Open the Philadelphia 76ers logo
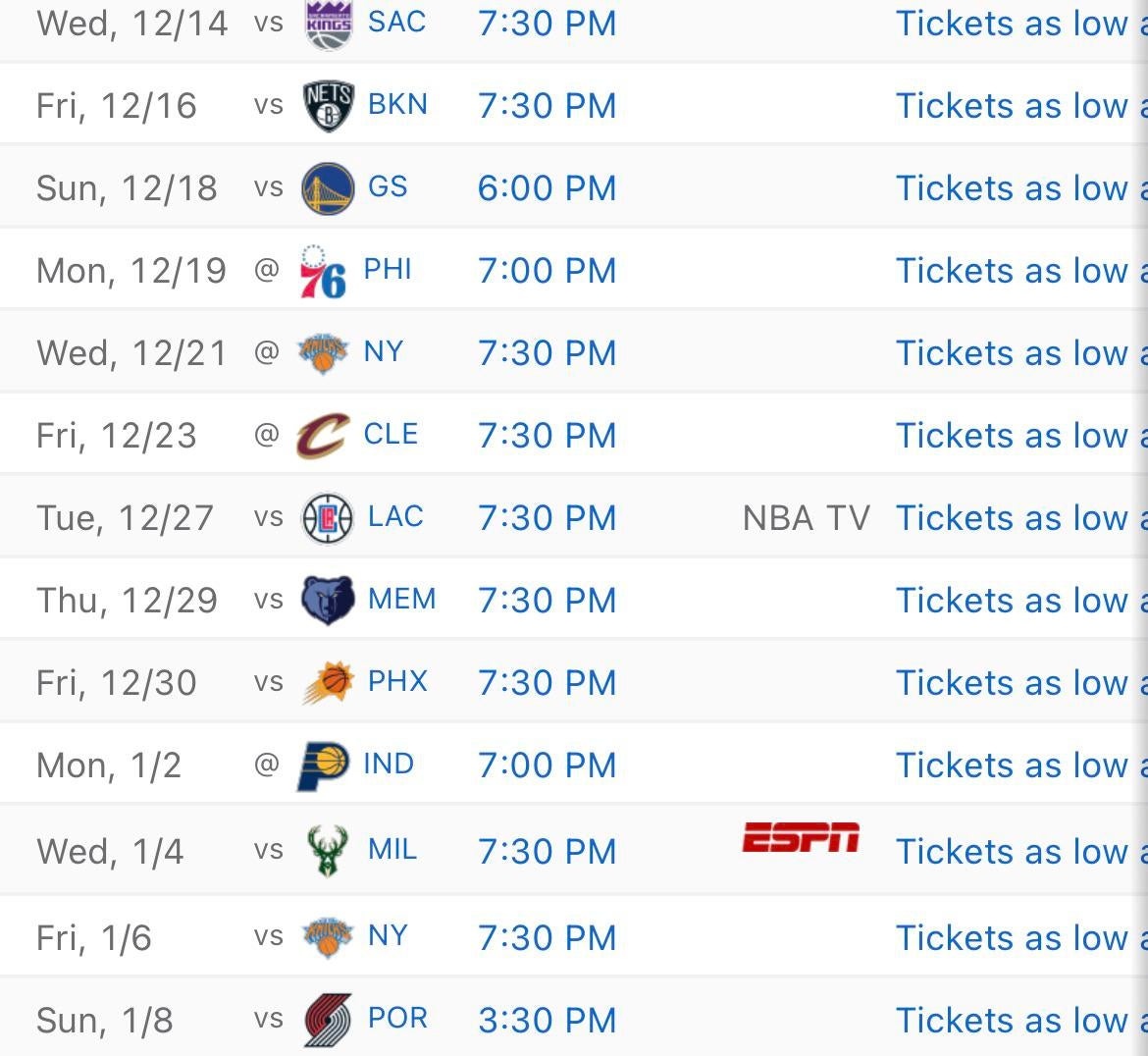The image size is (1148, 1056). [x=323, y=272]
